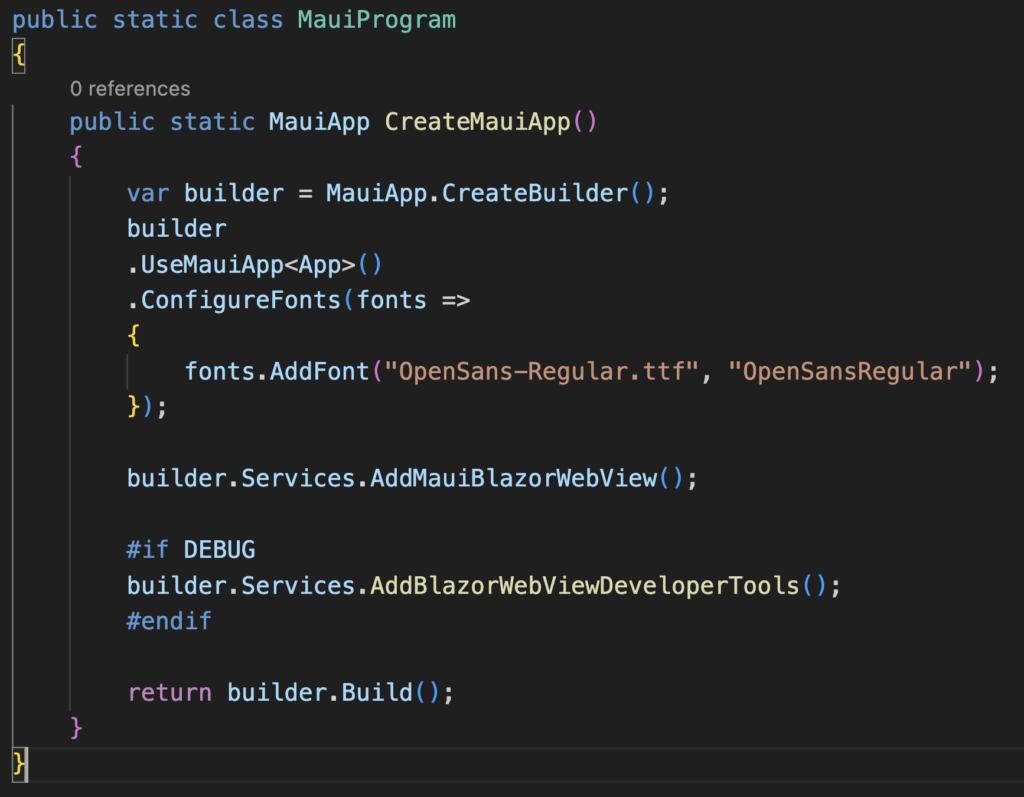Place cursor on MauiProgram class name

376,20
